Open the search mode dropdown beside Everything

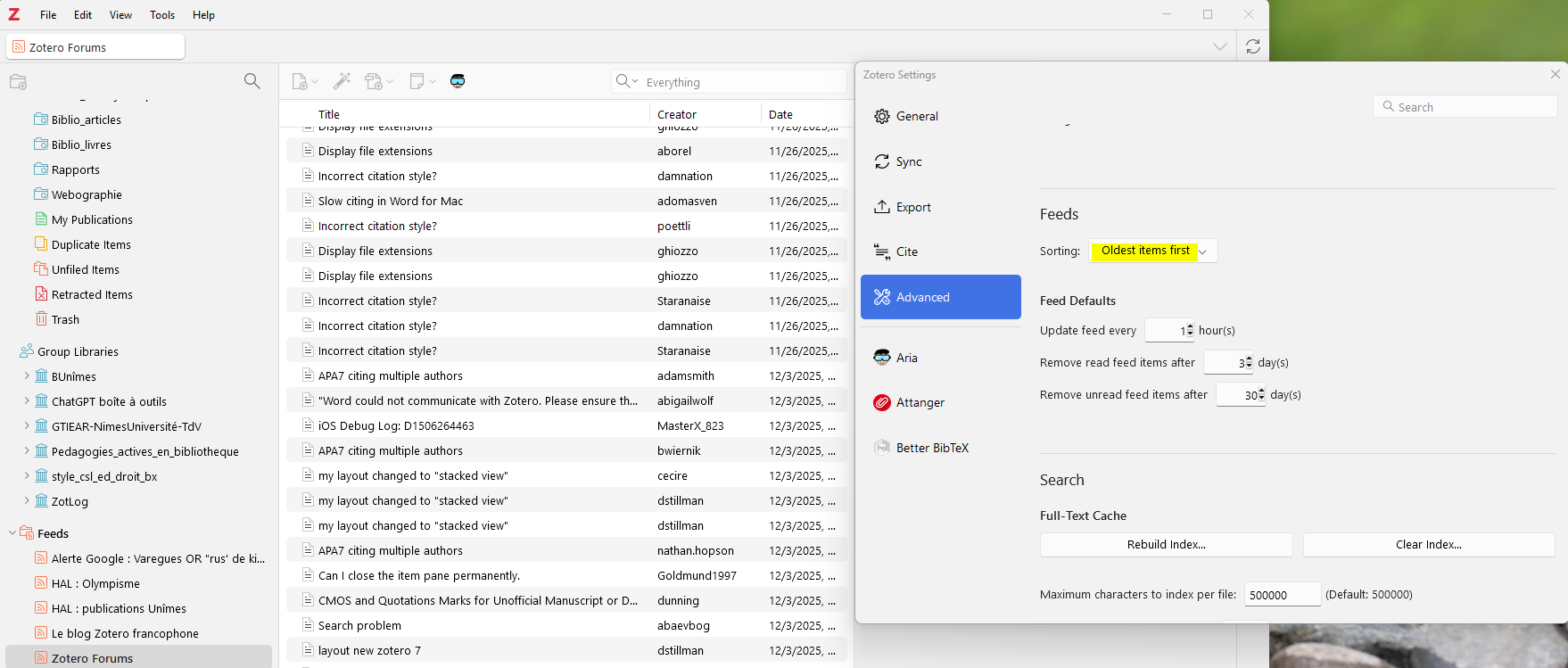coord(626,81)
